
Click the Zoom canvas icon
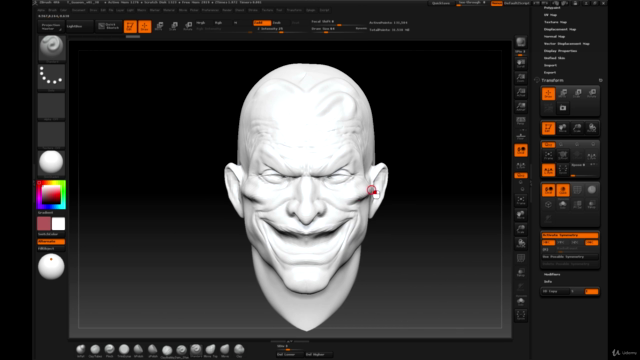[x=521, y=78]
